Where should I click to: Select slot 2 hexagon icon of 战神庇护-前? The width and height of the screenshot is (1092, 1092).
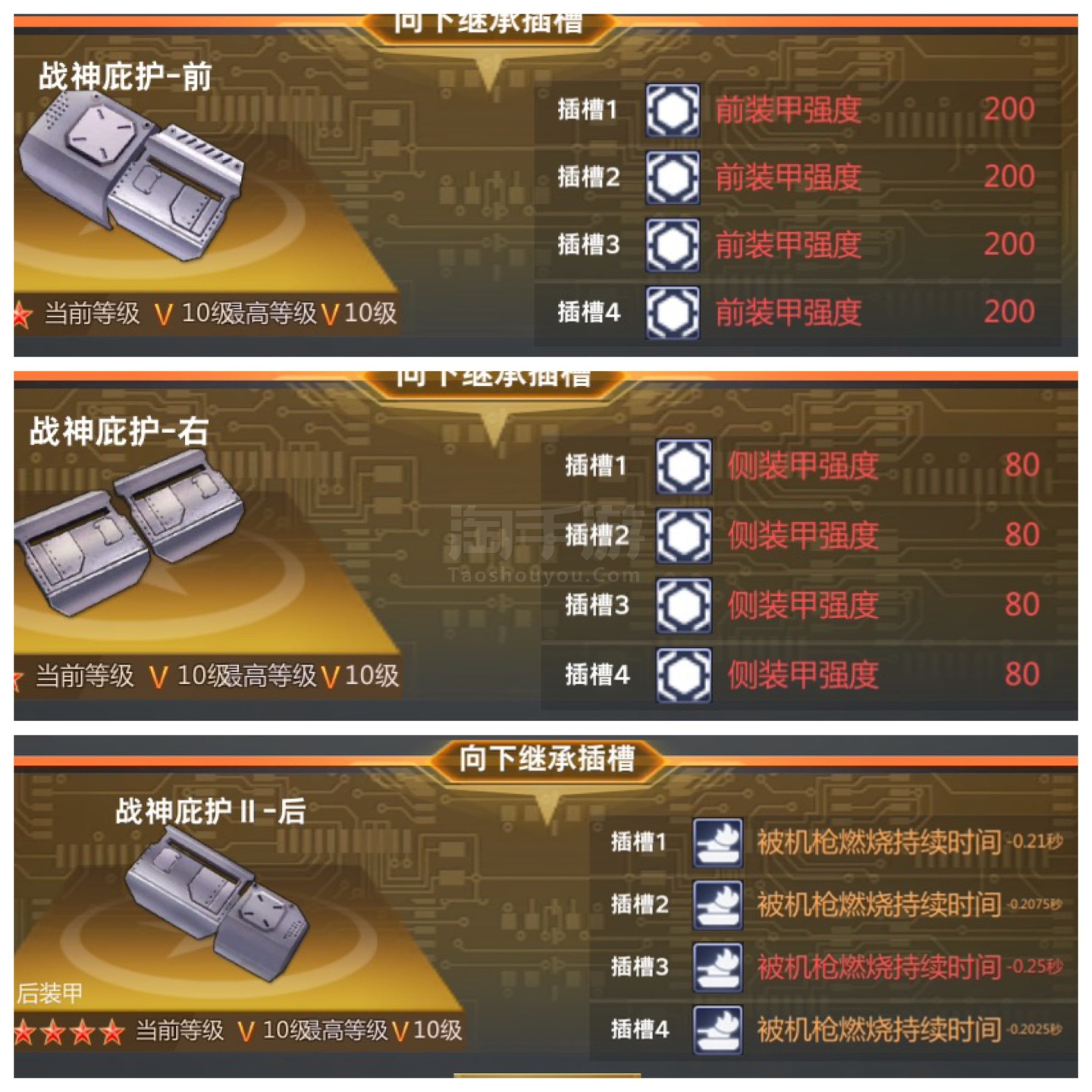672,177
